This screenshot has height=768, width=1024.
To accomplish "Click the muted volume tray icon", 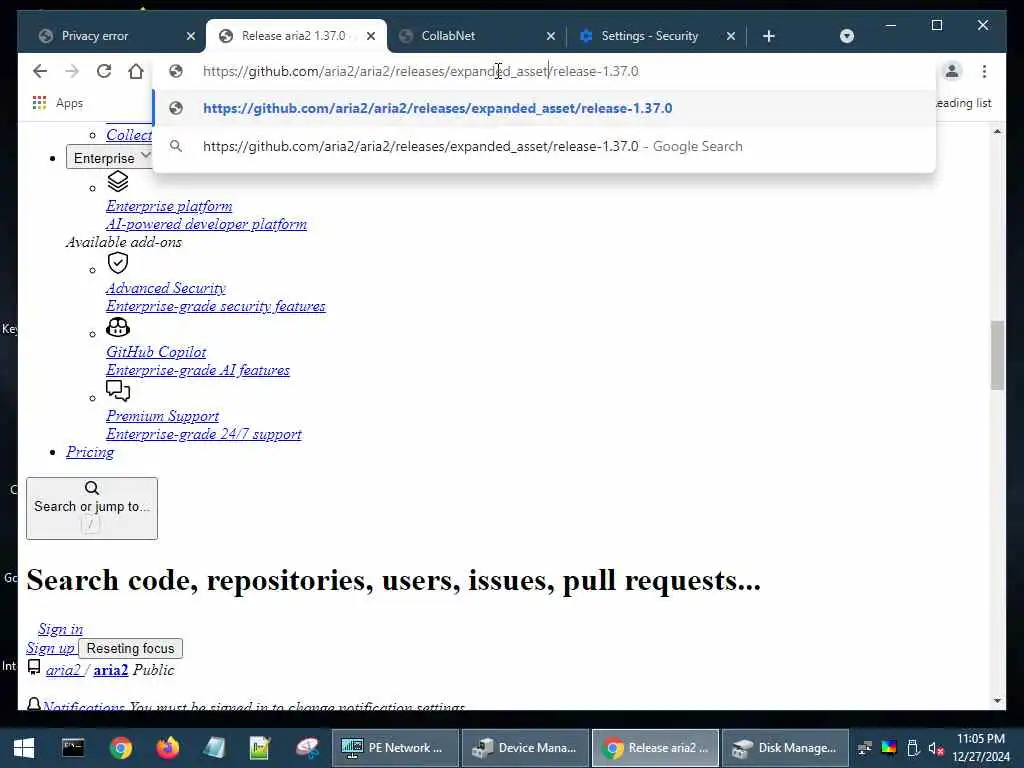I will click(x=936, y=748).
